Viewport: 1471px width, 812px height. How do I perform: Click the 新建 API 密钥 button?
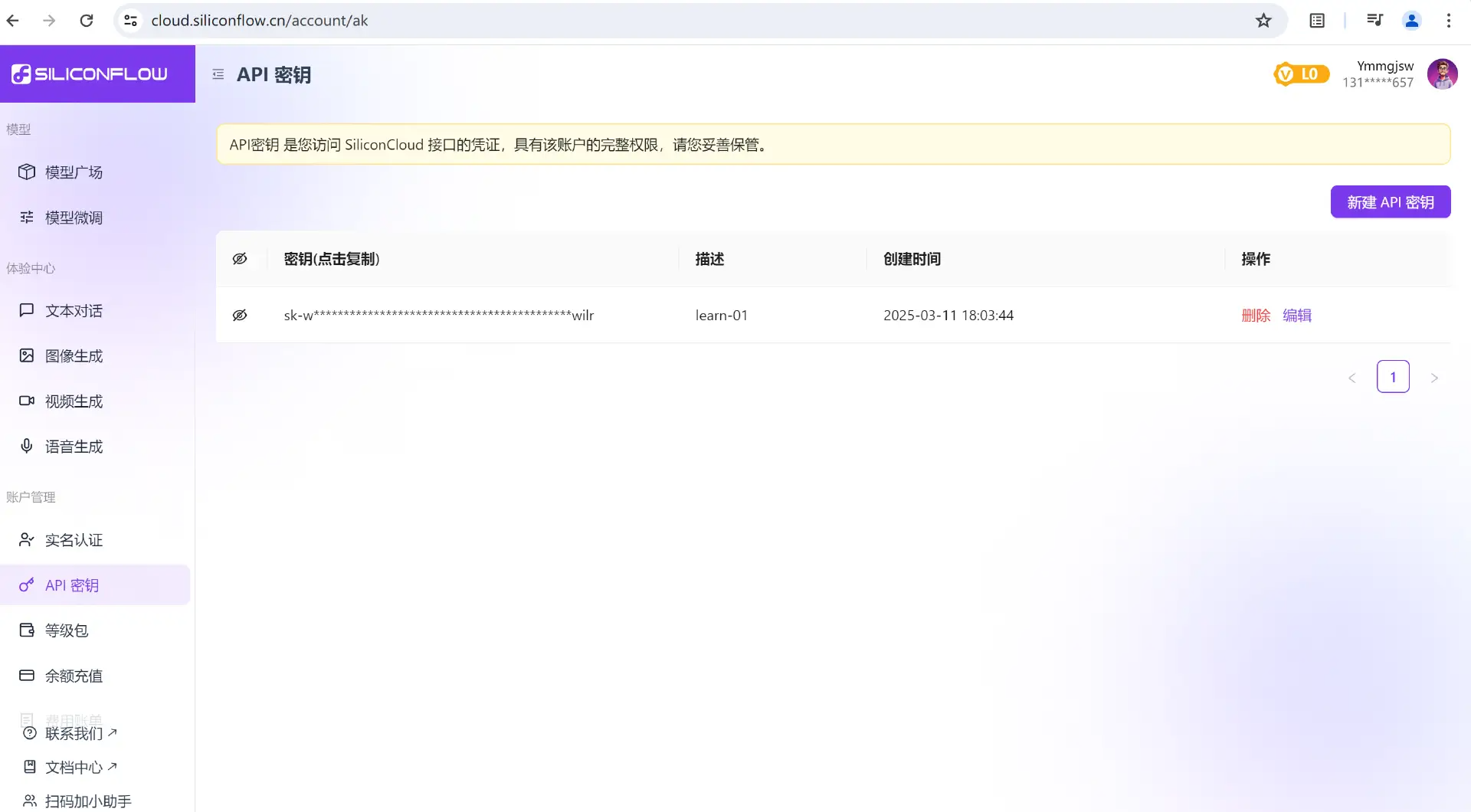(1391, 201)
